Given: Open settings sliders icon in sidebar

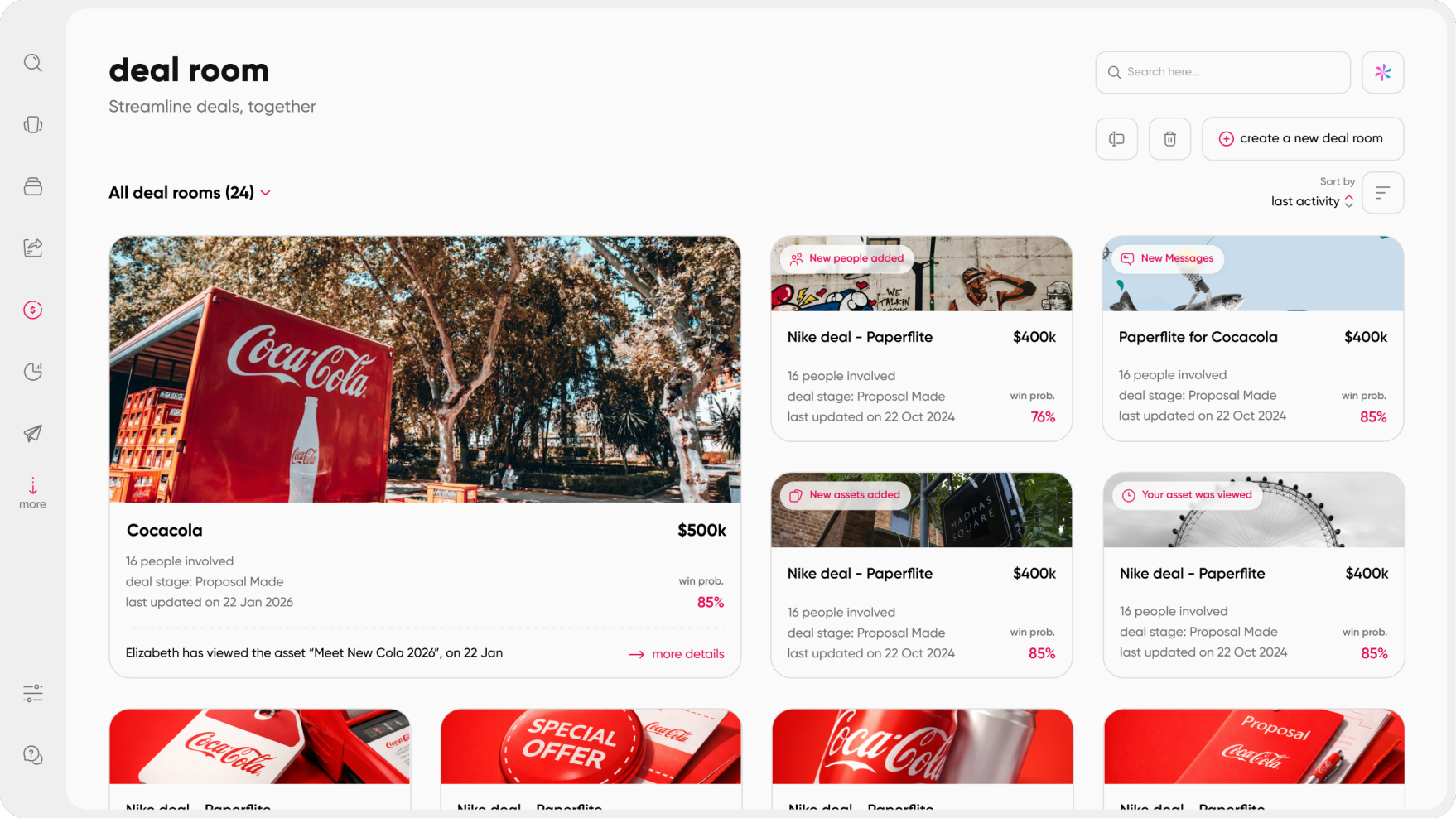Looking at the screenshot, I should (x=33, y=693).
